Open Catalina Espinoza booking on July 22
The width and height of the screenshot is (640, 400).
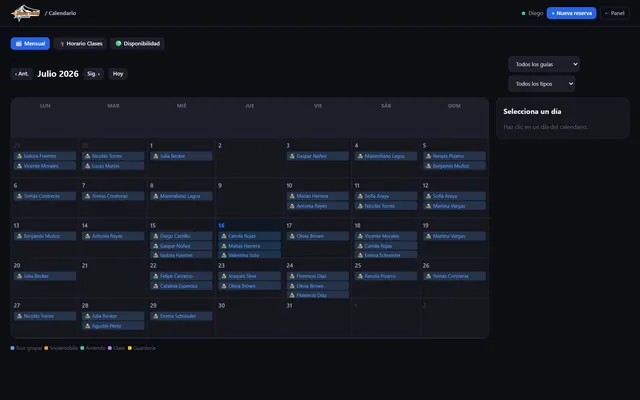pos(181,286)
